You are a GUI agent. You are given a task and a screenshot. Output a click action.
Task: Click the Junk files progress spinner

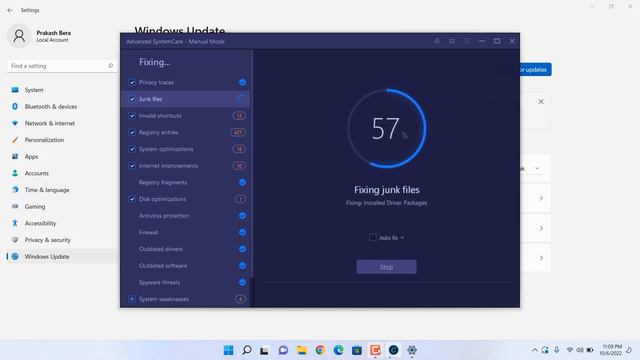click(241, 99)
